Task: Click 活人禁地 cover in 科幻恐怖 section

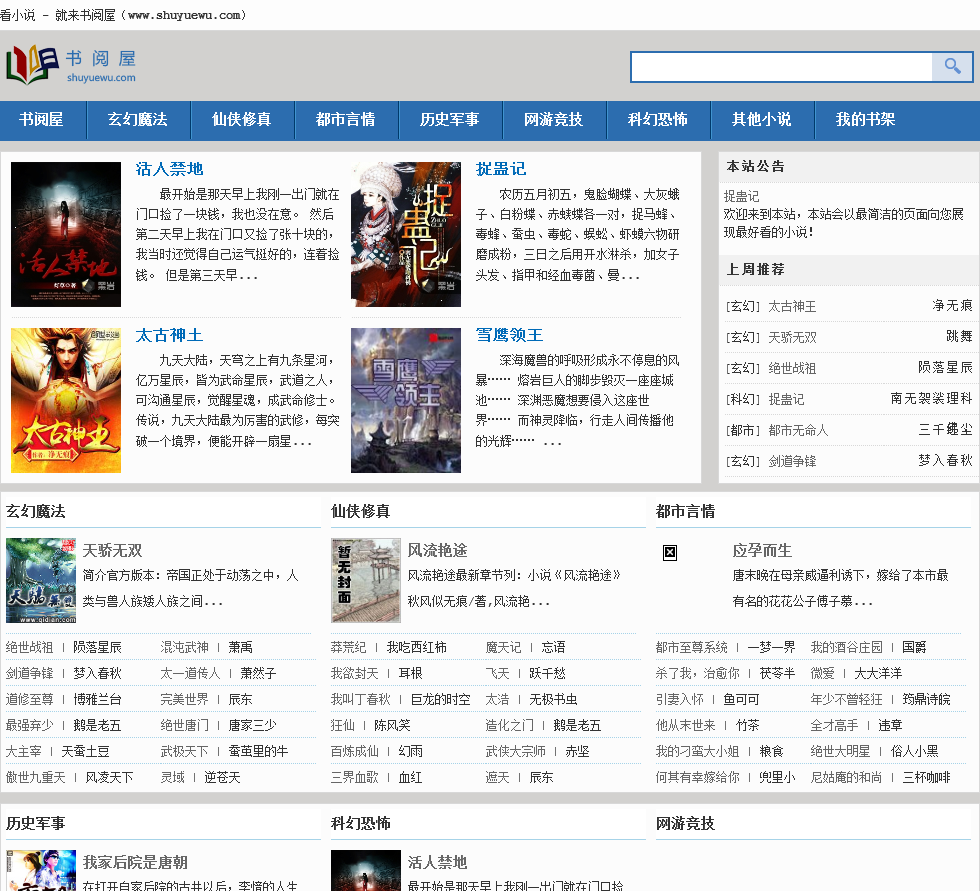Action: pyautogui.click(x=366, y=870)
